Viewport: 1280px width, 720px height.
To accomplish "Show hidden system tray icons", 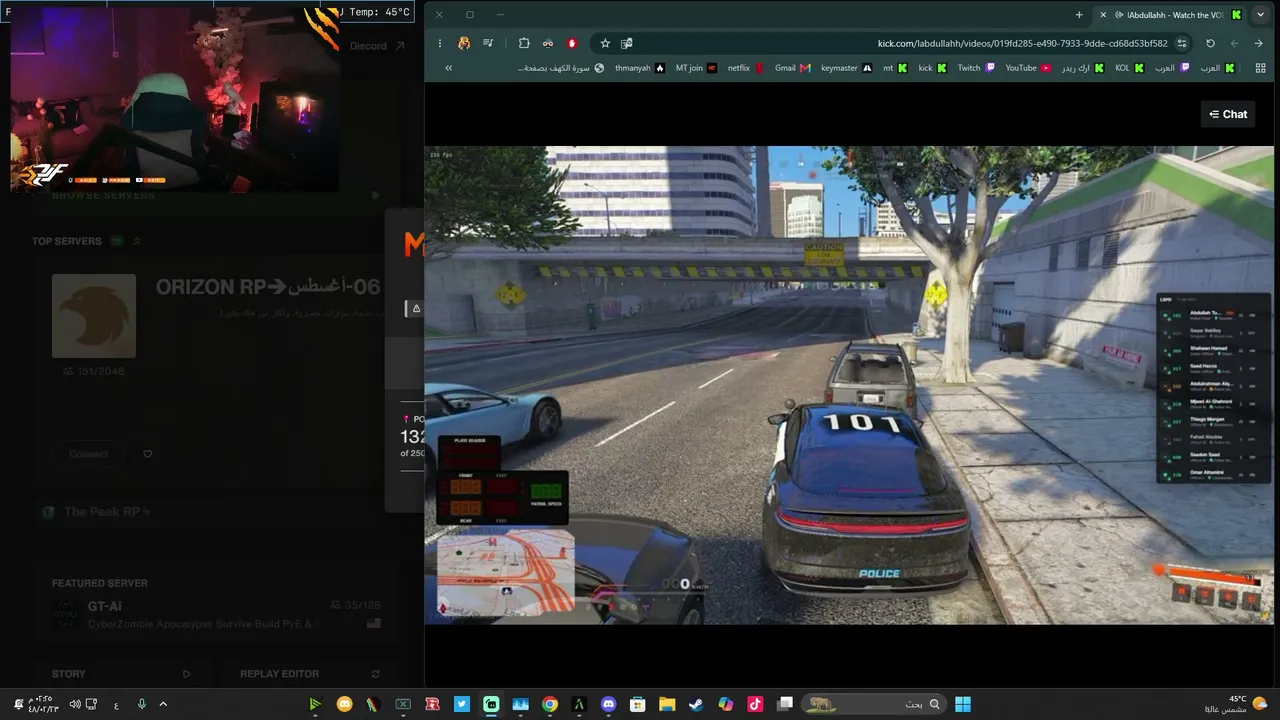I will pos(163,704).
